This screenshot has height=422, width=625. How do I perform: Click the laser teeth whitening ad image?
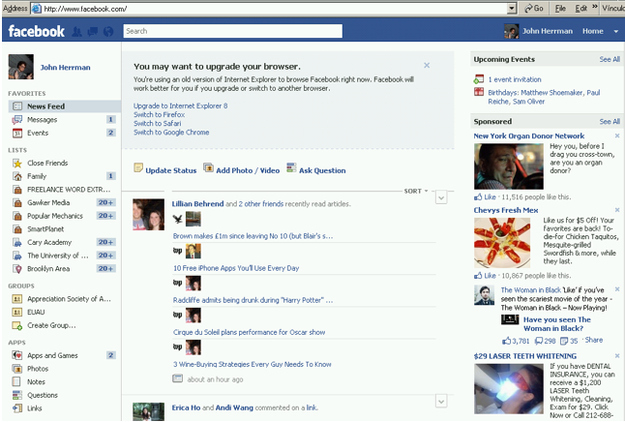point(508,389)
